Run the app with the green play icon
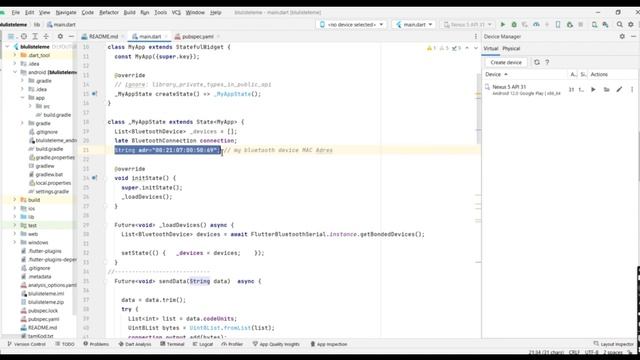 503,24
